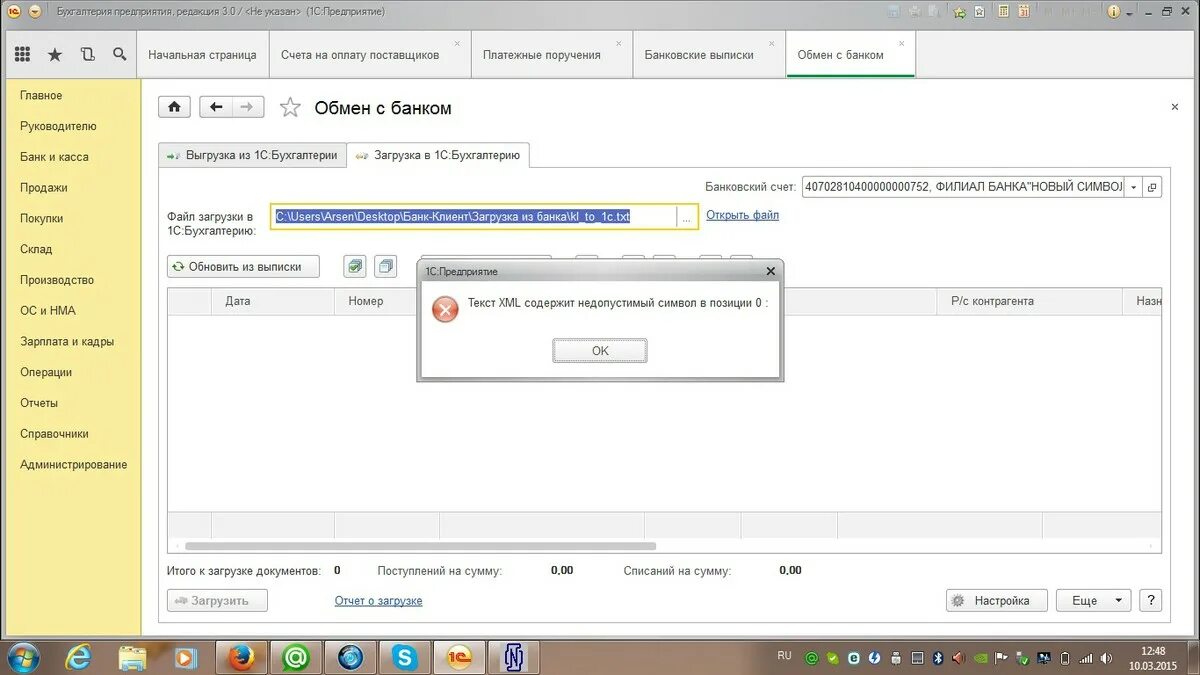
Task: Confirm the error with OK button
Action: [600, 350]
